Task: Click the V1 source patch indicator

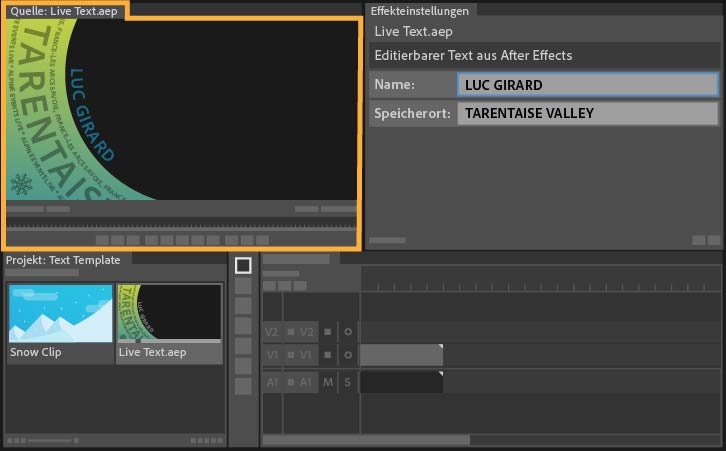Action: tap(272, 355)
